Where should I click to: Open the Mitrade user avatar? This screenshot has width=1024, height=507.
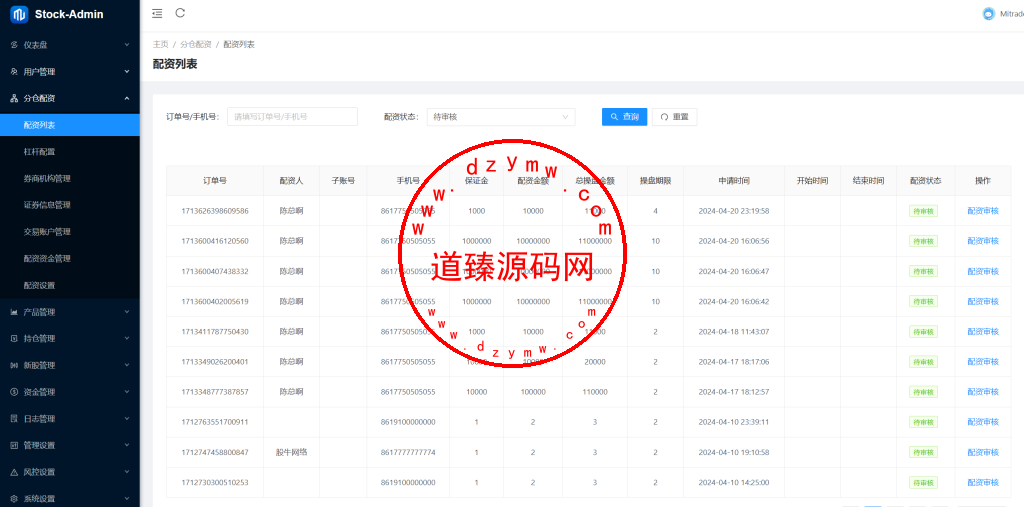coord(989,14)
